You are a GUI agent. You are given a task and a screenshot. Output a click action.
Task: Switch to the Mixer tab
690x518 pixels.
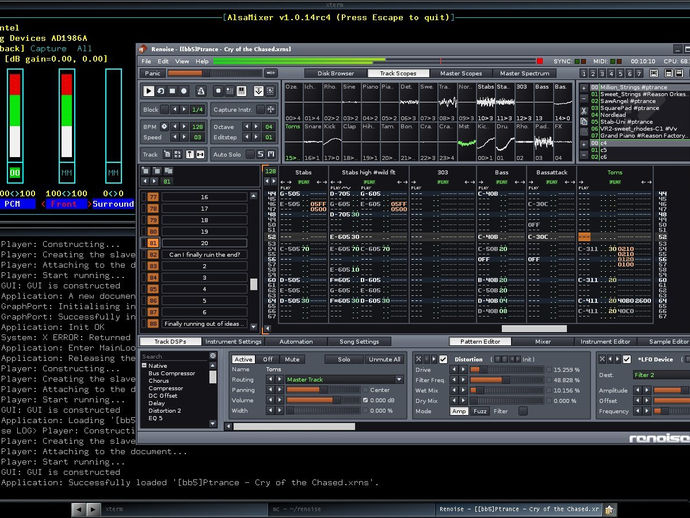[x=543, y=342]
